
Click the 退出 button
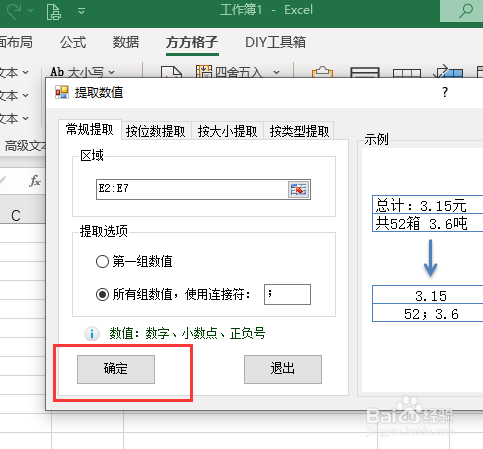[283, 369]
